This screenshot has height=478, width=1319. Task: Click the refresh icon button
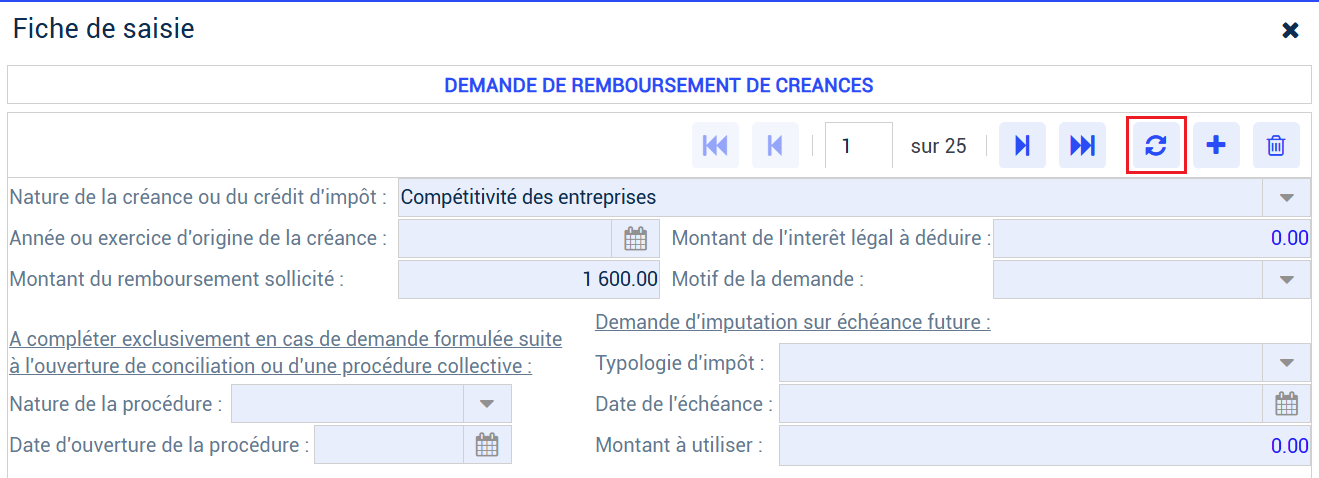pyautogui.click(x=1156, y=146)
